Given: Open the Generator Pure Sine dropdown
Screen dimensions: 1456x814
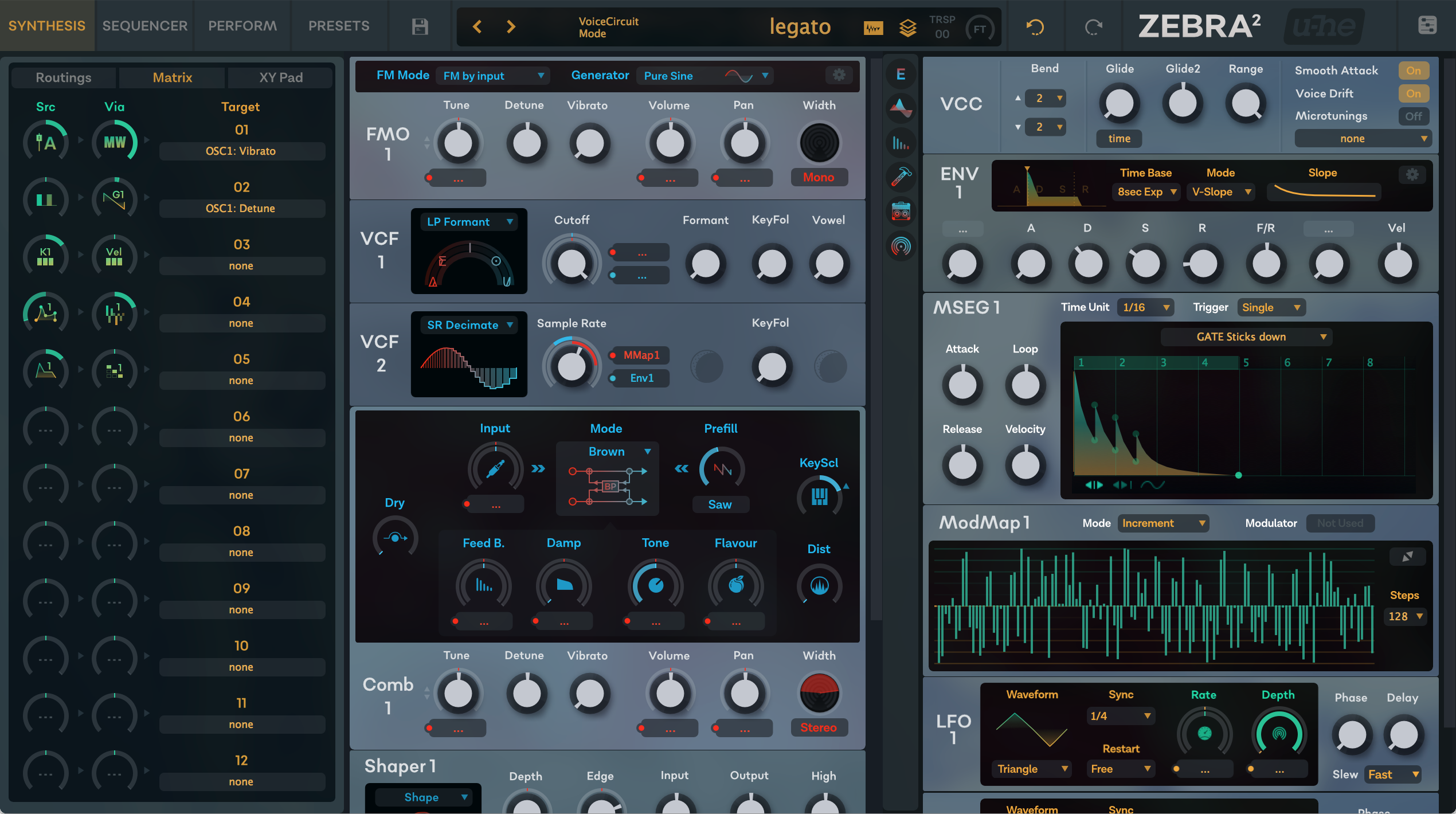Looking at the screenshot, I should click(705, 76).
